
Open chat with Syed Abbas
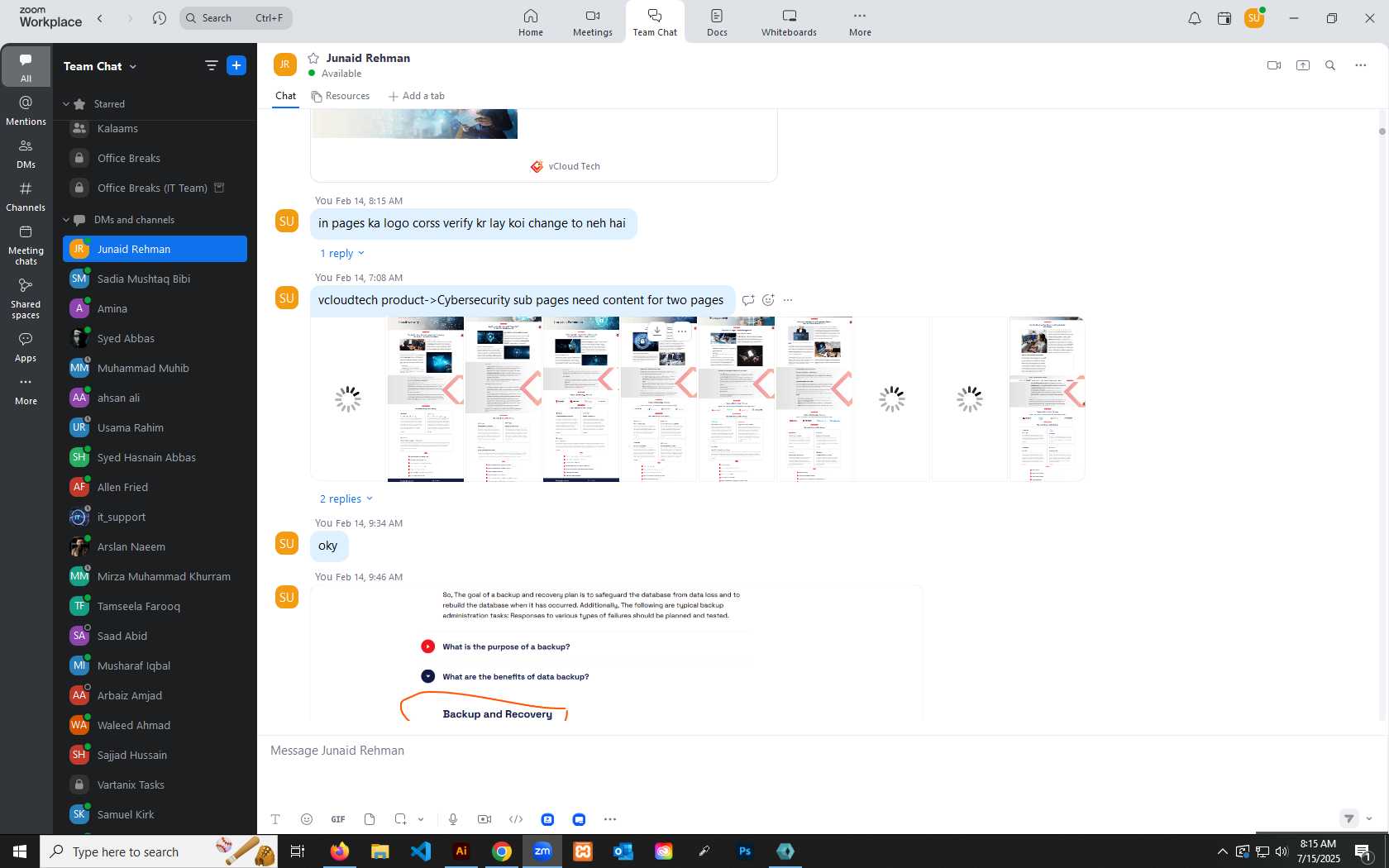[155, 338]
